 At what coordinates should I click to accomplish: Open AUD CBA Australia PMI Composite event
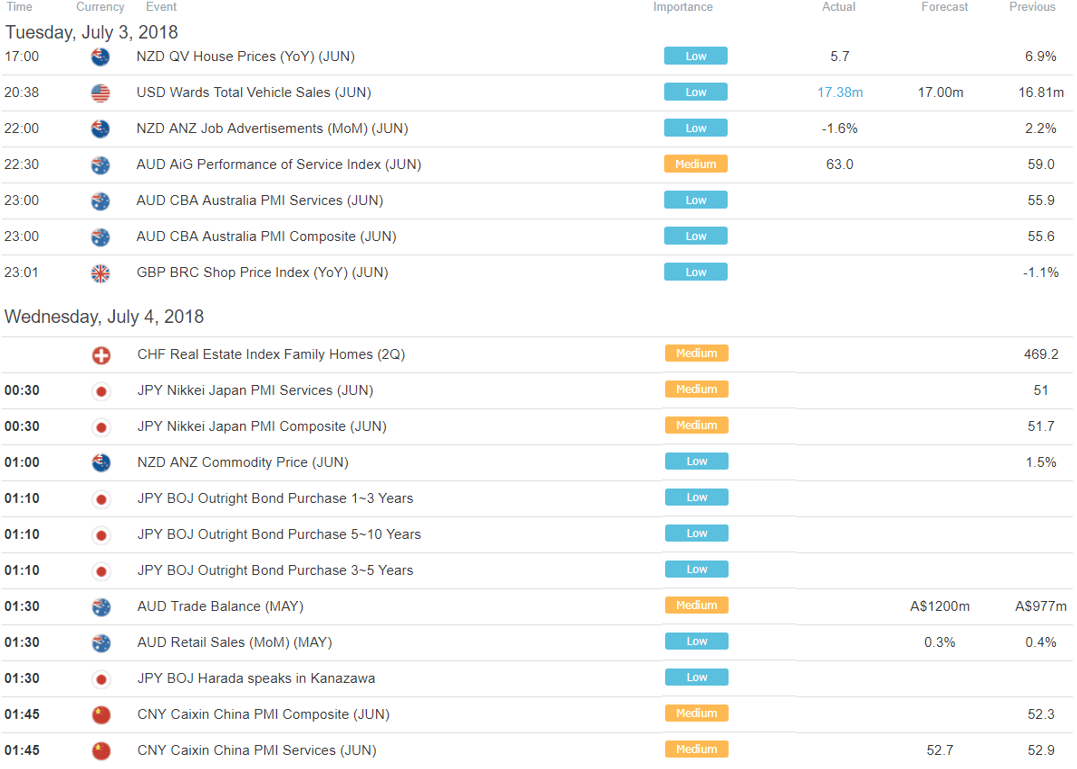267,236
